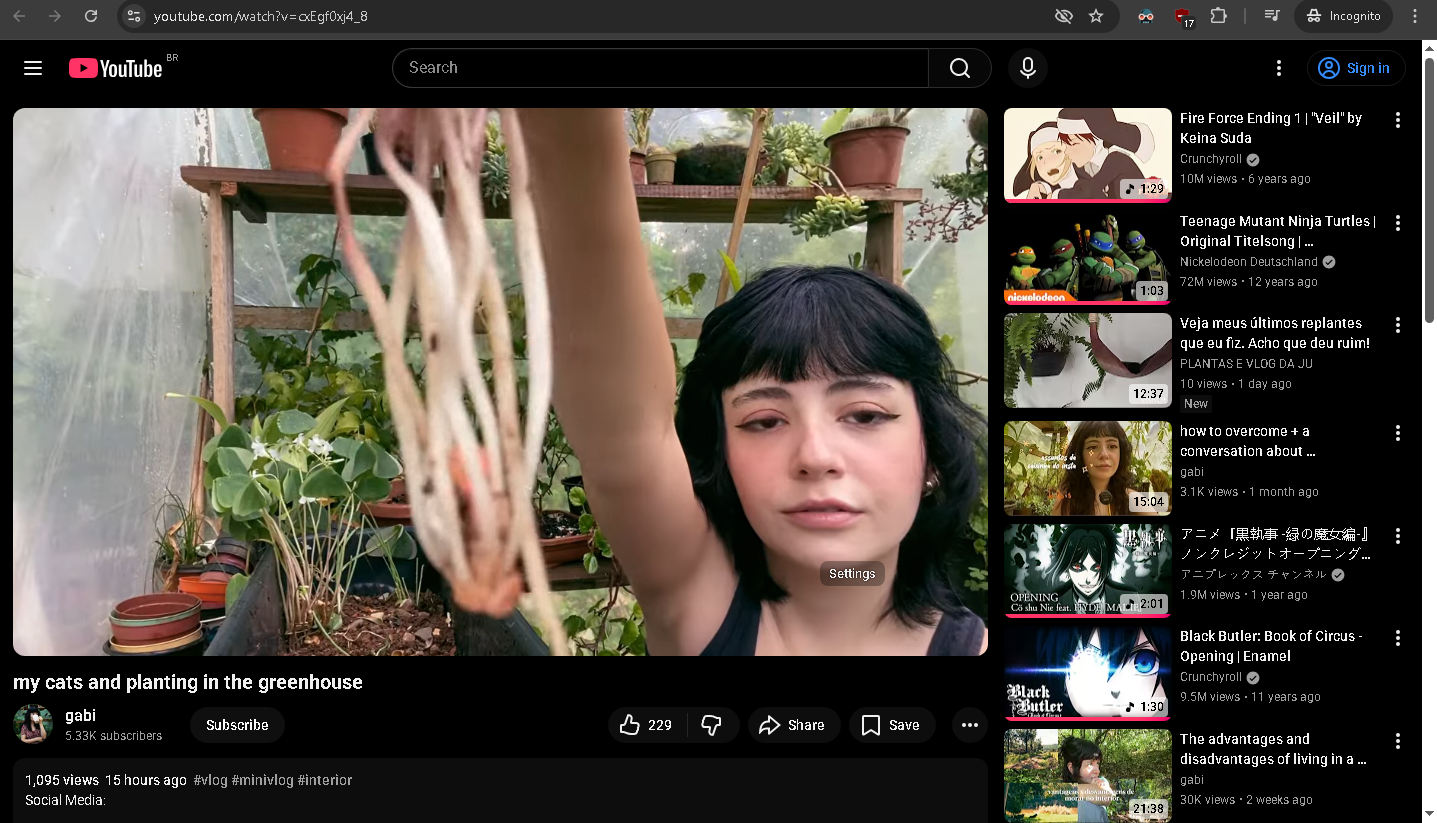
Task: Open the PLANTAS E VLOG DA JU channel
Action: point(1246,364)
